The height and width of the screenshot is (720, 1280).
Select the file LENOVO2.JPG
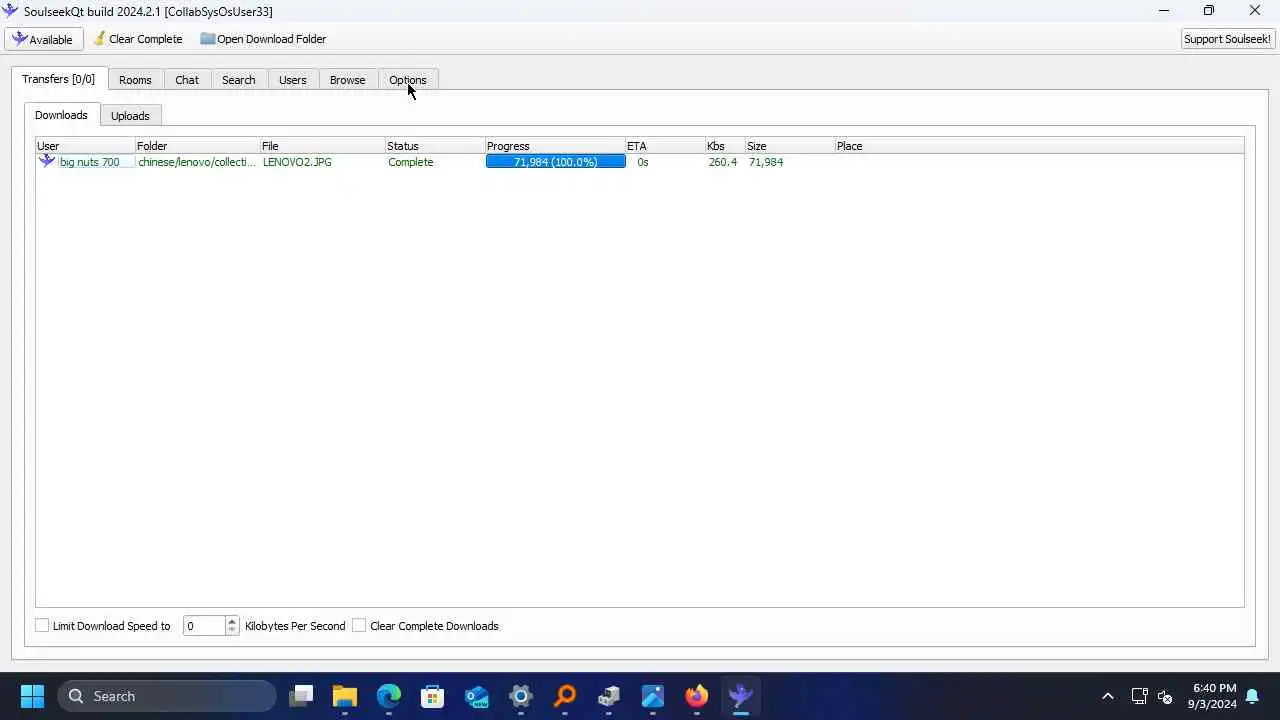[297, 162]
